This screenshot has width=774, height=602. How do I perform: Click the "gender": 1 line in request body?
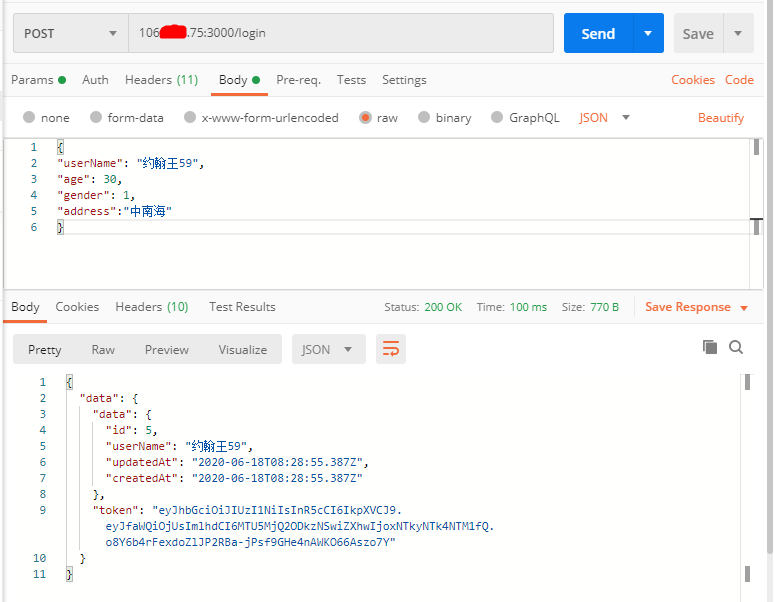click(x=96, y=195)
